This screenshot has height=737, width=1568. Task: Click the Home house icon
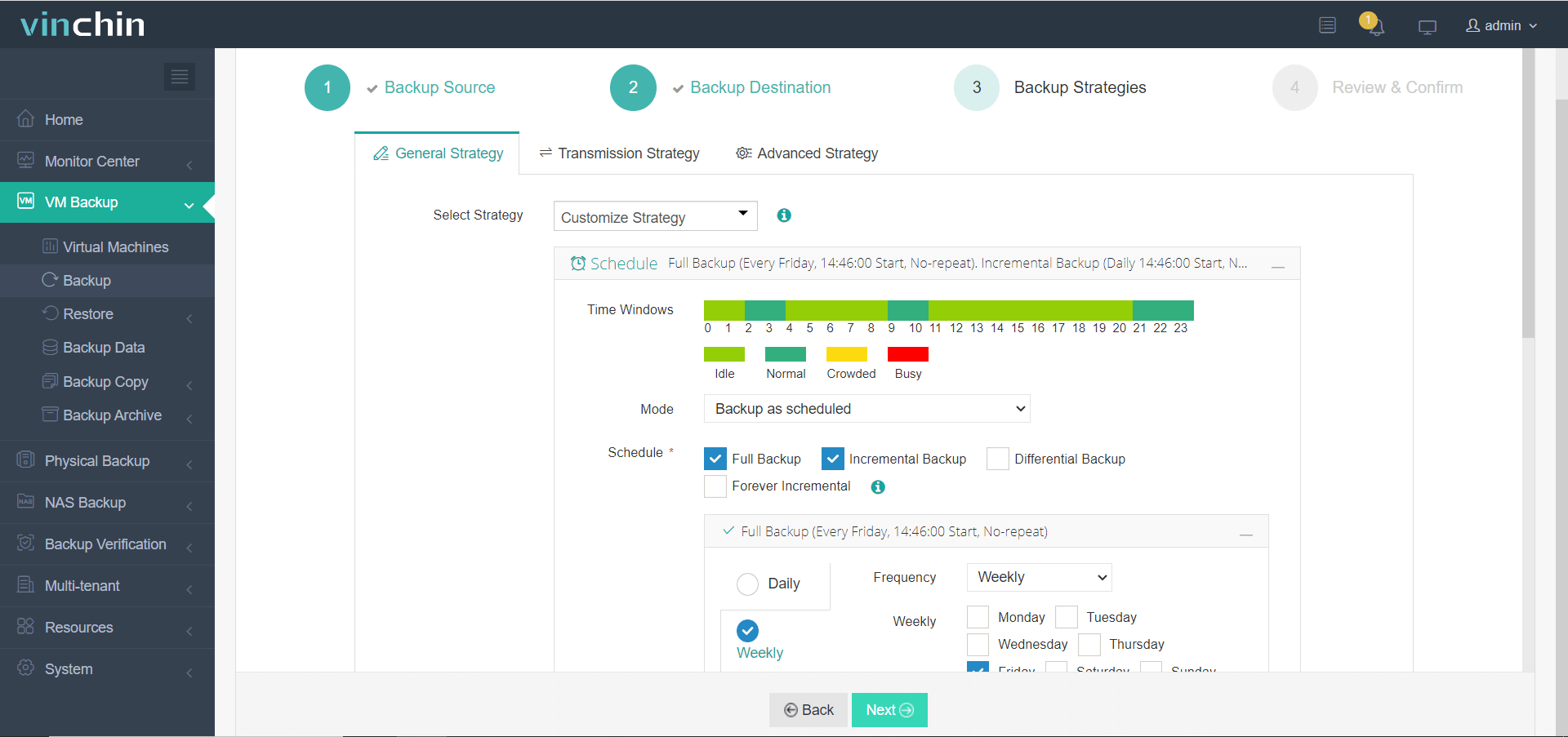pyautogui.click(x=26, y=119)
